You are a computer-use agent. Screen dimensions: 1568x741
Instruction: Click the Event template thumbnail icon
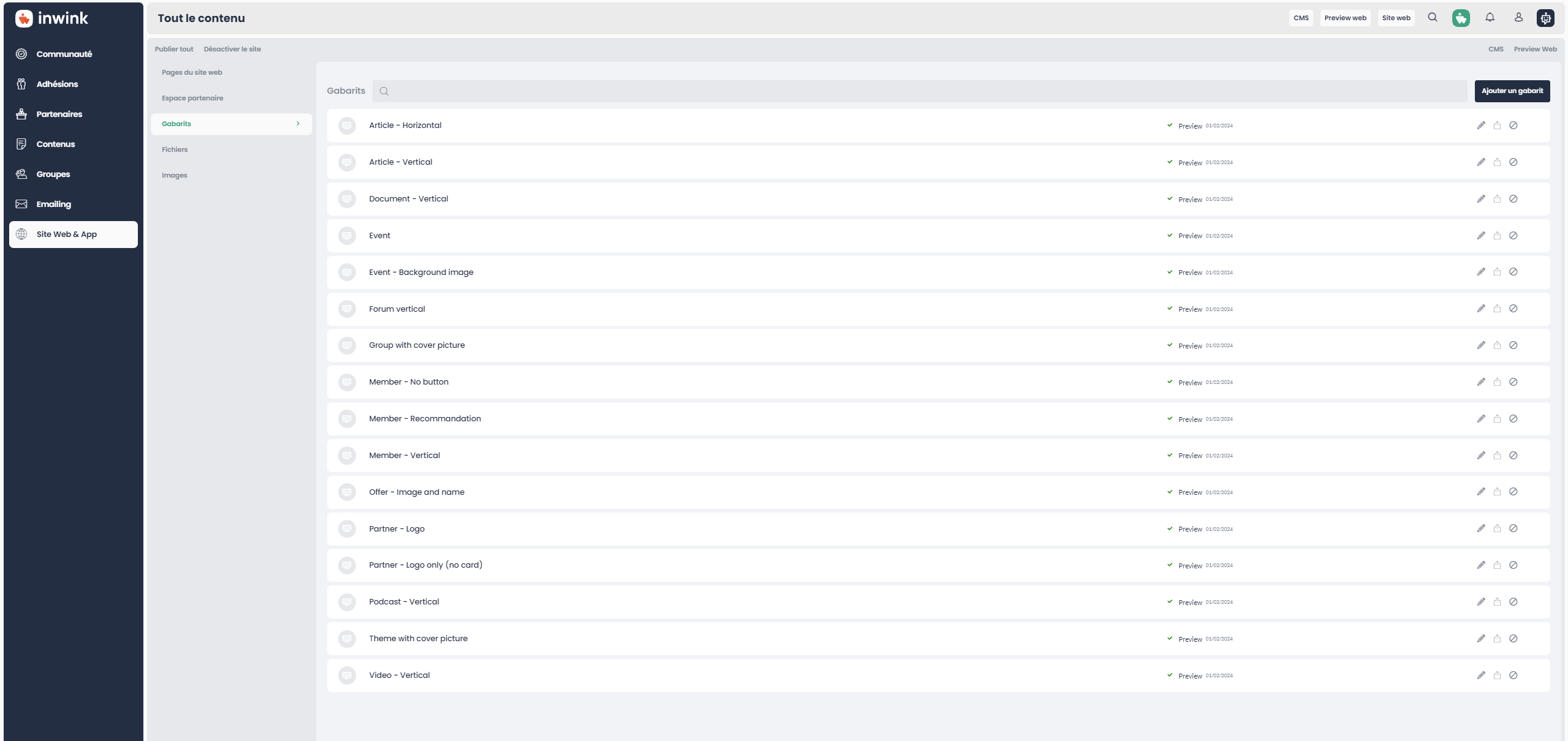pos(347,236)
